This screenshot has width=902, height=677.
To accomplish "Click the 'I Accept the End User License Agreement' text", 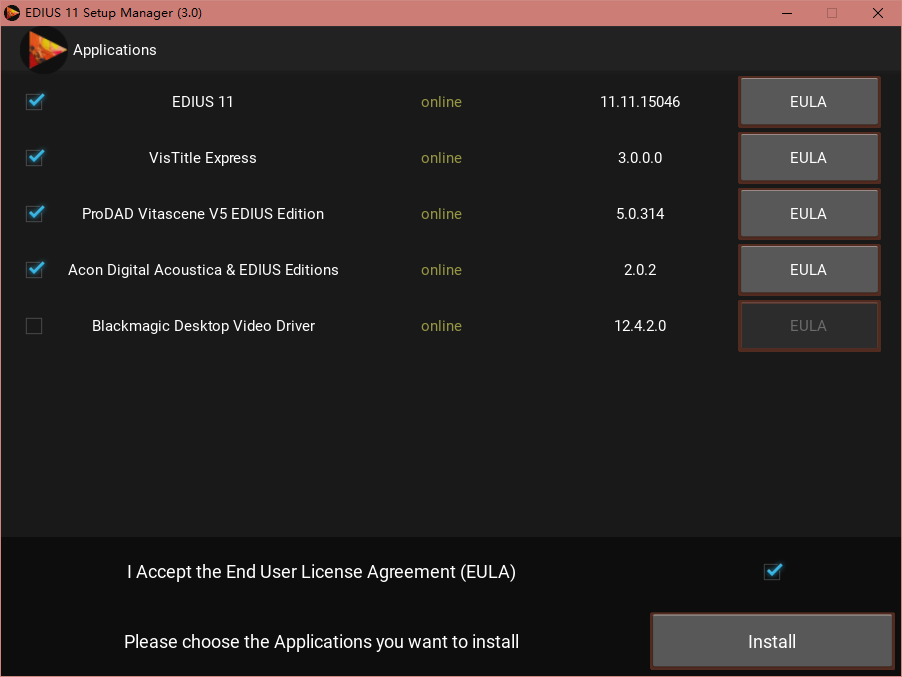I will pyautogui.click(x=321, y=572).
